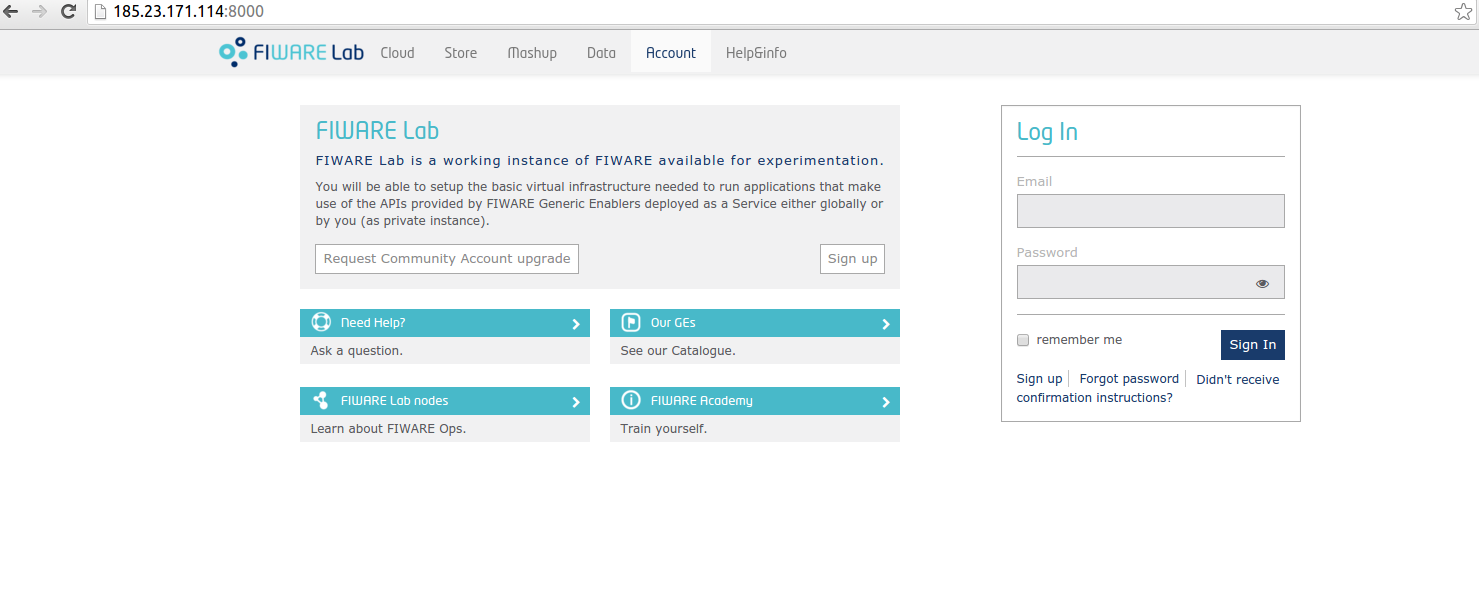Click the 'Our GEs' heading text

[x=673, y=323]
